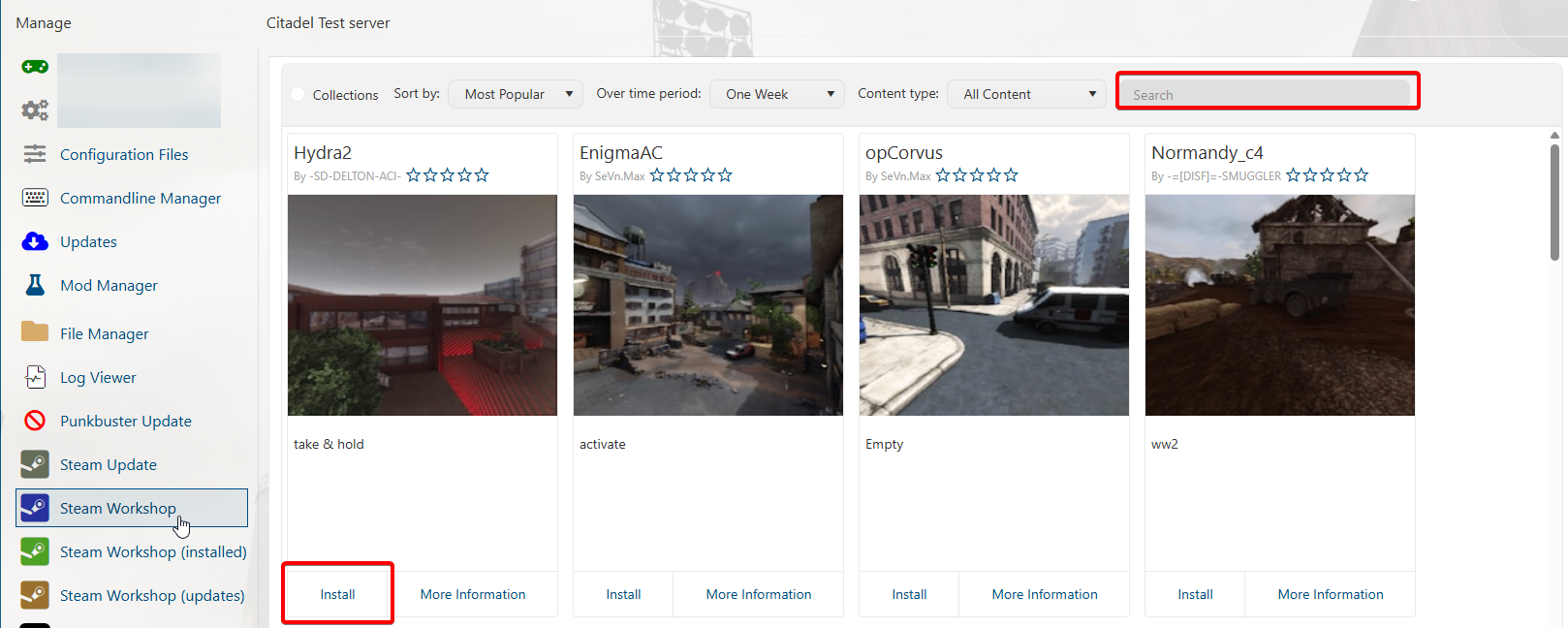Screen dimensions: 1568x628
Task: Open the Log Viewer document icon
Action: pyautogui.click(x=35, y=377)
